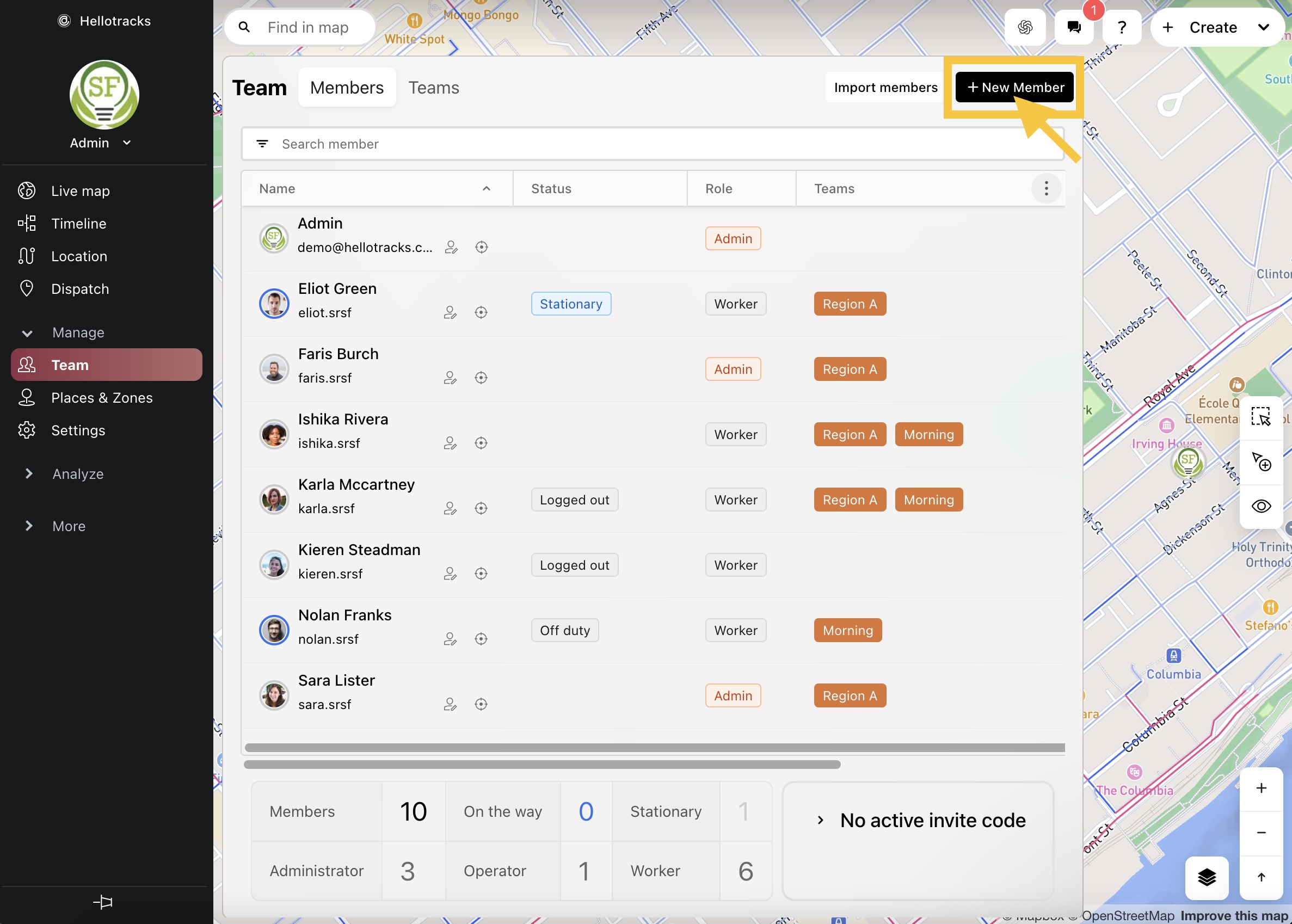Switch to the Teams tab
The height and width of the screenshot is (924, 1292).
[434, 87]
